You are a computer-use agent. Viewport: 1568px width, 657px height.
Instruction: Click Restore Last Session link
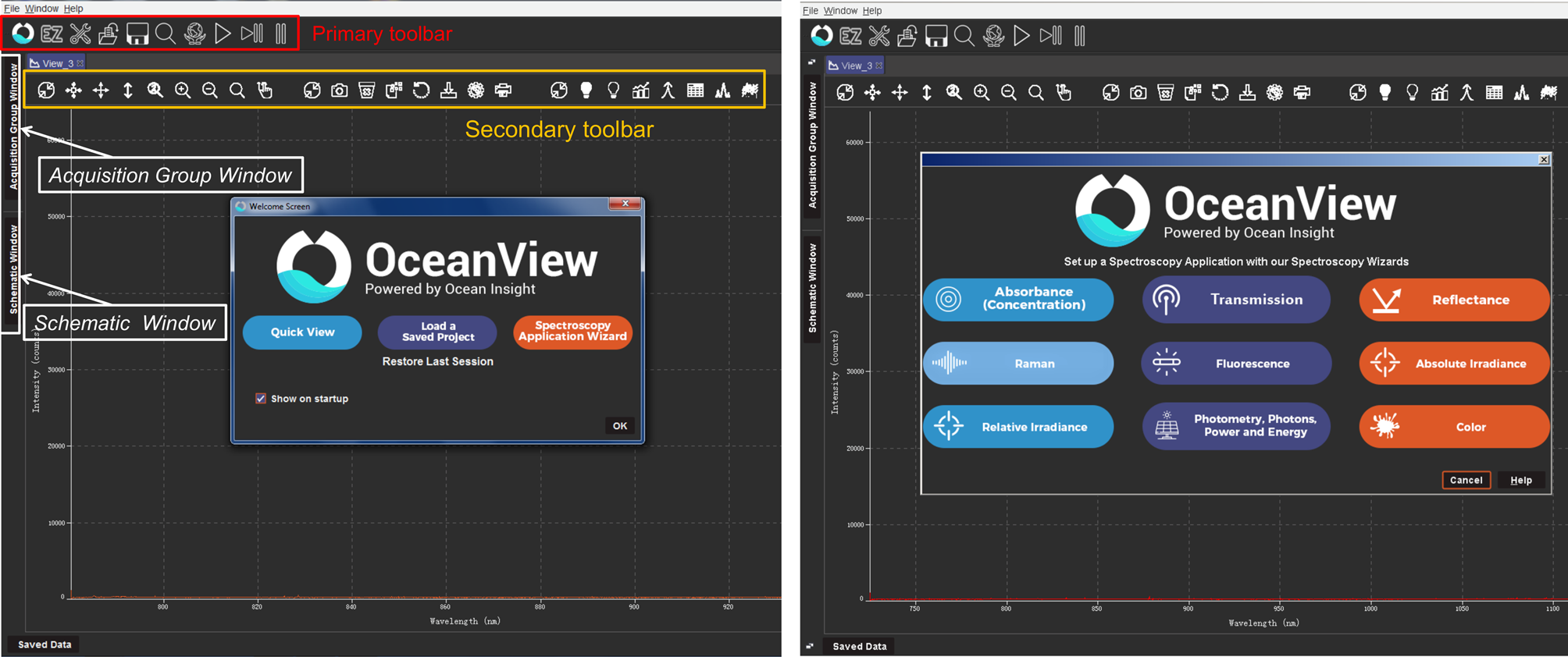tap(437, 361)
